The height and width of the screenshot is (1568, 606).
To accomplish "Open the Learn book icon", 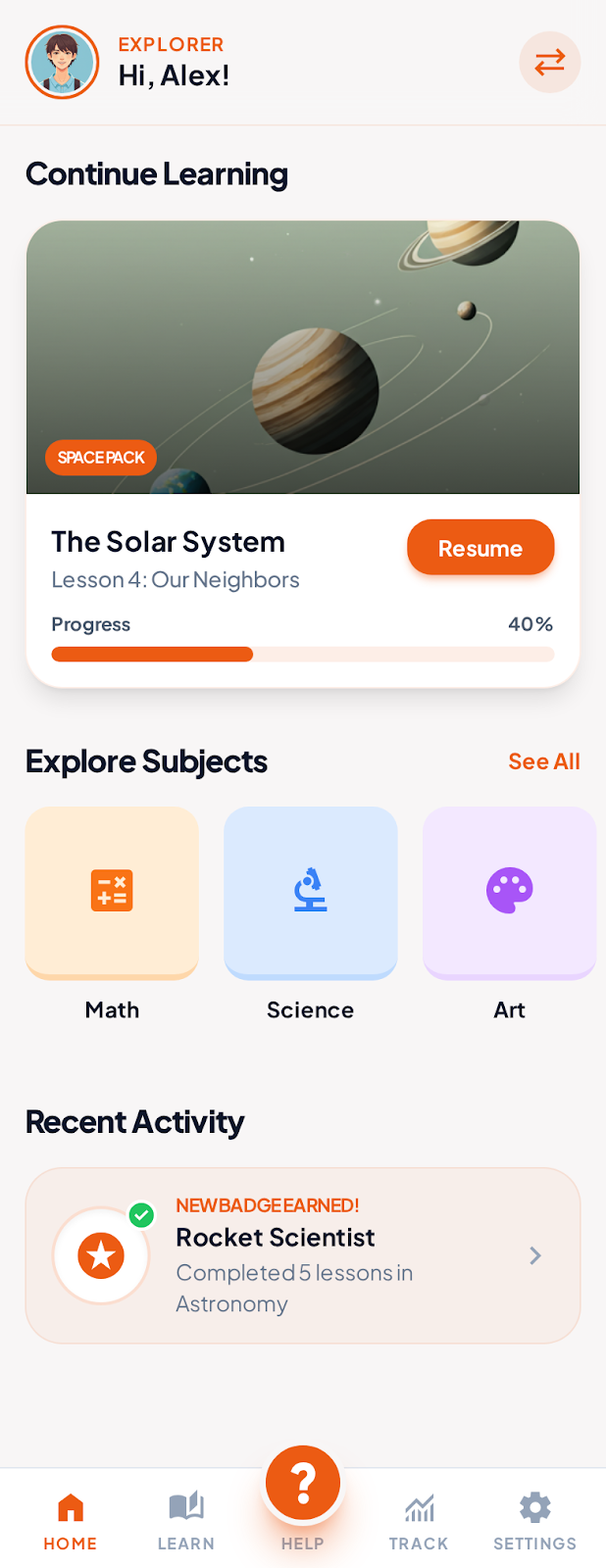I will click(185, 1506).
